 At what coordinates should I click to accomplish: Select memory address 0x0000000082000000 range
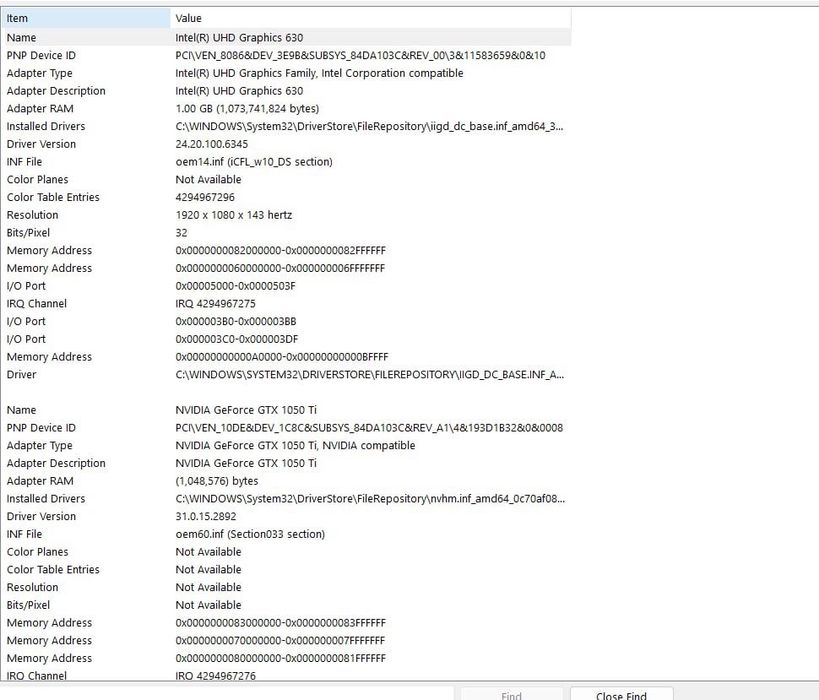pos(280,251)
